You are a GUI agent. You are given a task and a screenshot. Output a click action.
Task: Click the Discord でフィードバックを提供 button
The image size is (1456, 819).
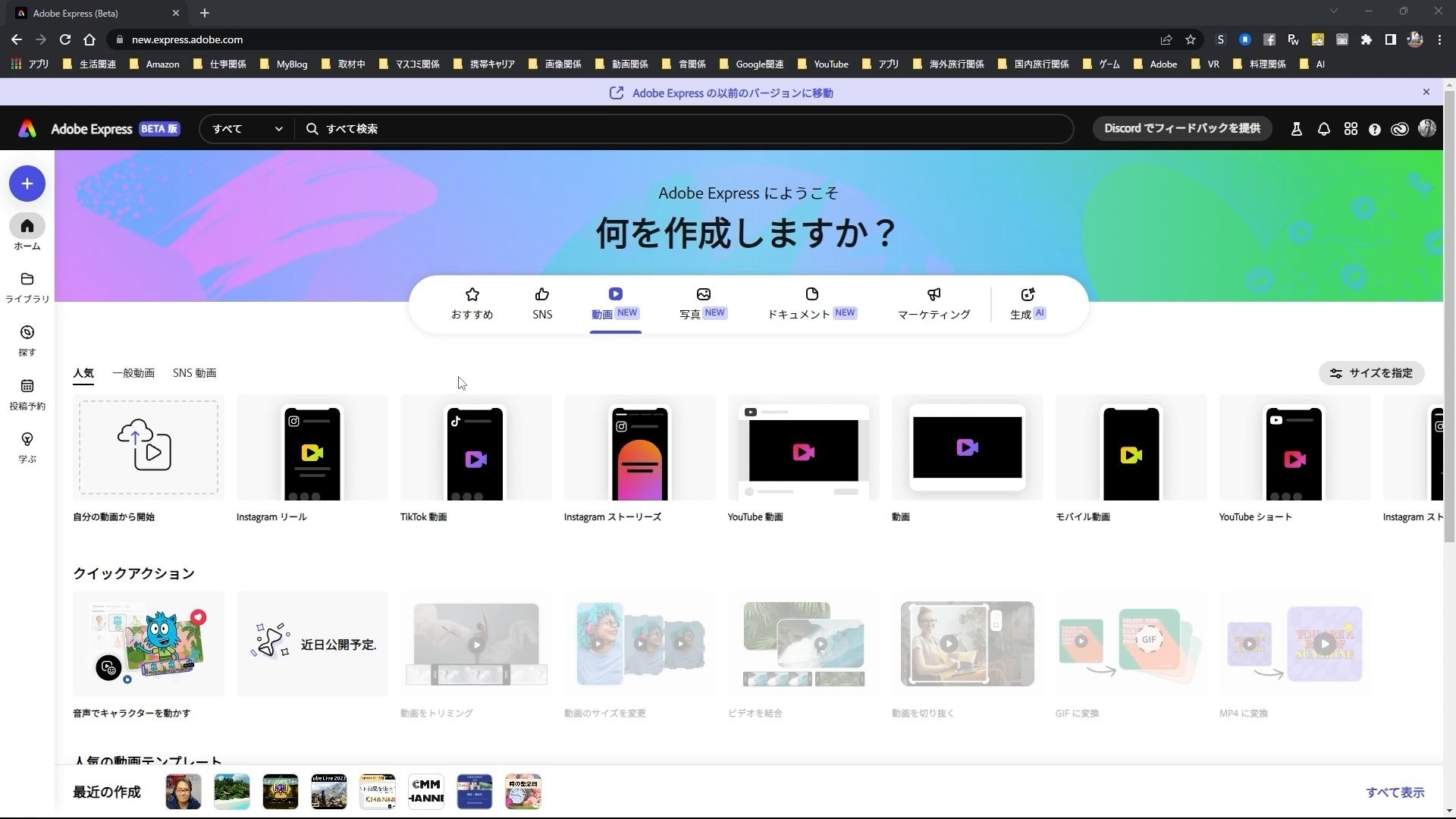tap(1181, 128)
